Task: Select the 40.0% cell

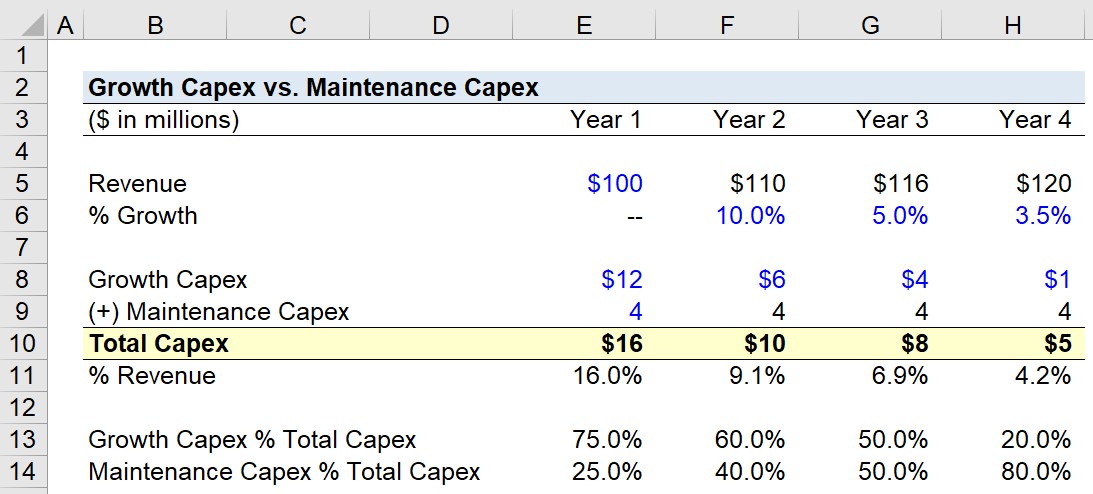Action: click(x=751, y=472)
